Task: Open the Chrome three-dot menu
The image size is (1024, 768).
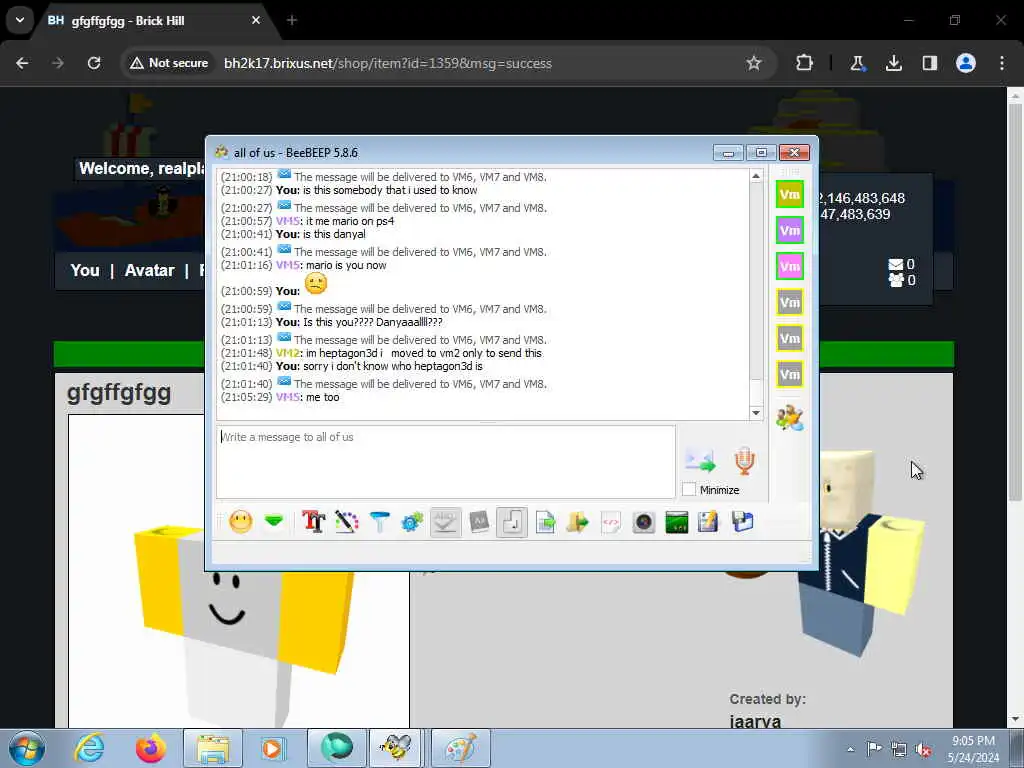Action: click(x=1002, y=63)
